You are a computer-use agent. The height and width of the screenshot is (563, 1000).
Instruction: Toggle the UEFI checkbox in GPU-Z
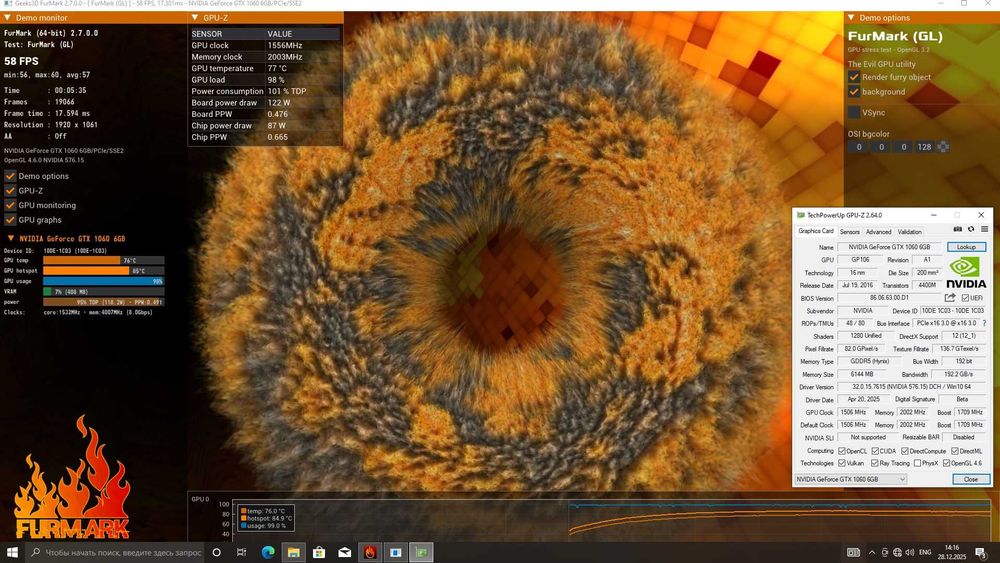(965, 298)
